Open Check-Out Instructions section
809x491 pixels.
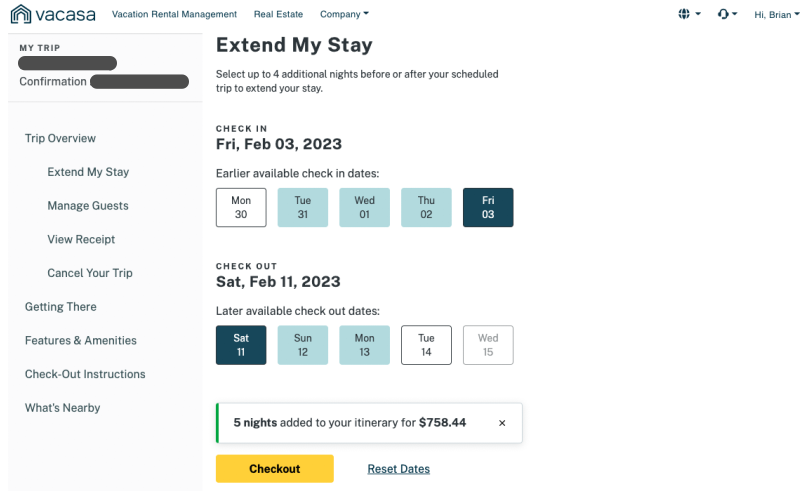pos(85,374)
